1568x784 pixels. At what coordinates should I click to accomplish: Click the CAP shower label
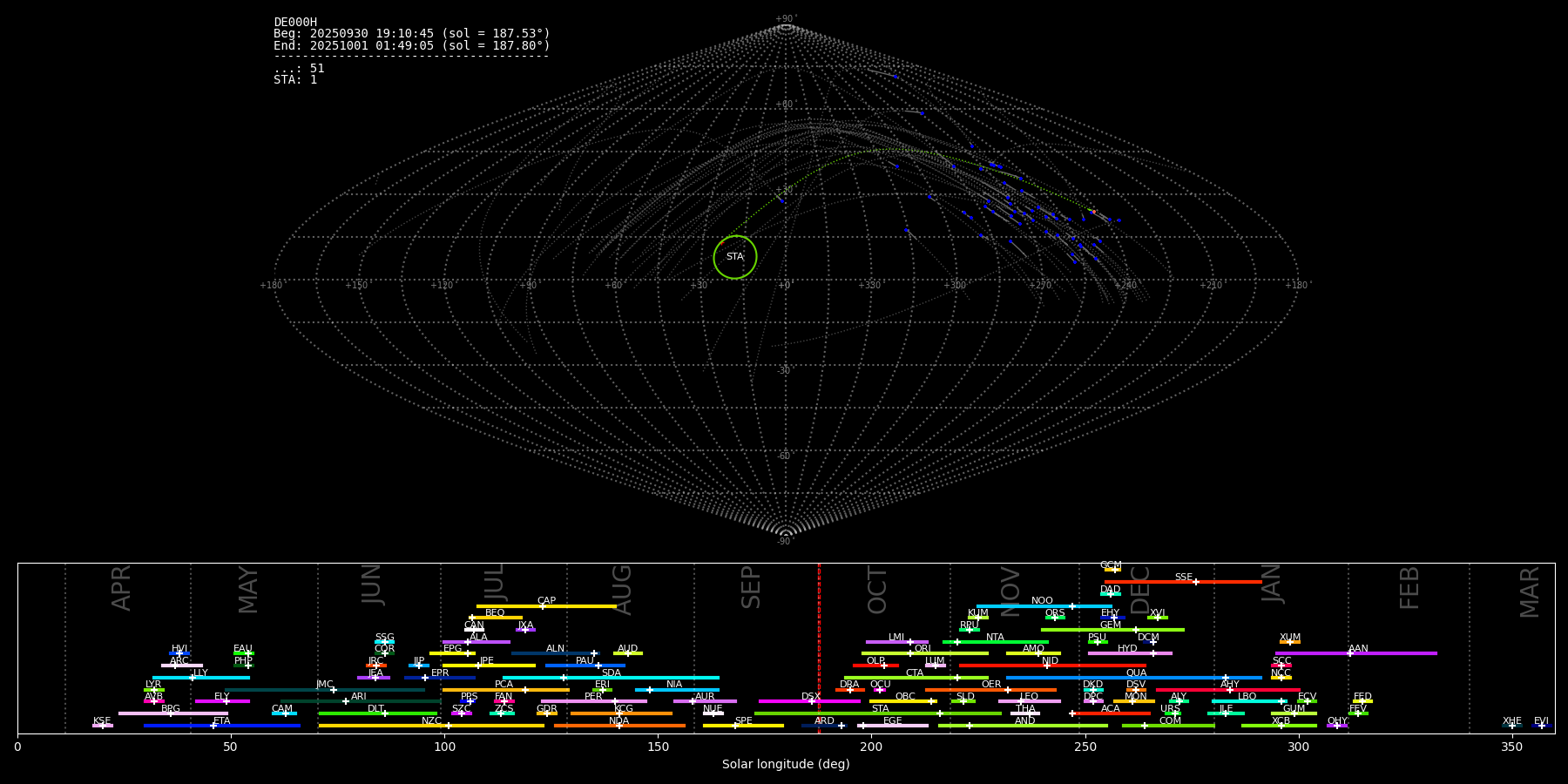tap(546, 601)
